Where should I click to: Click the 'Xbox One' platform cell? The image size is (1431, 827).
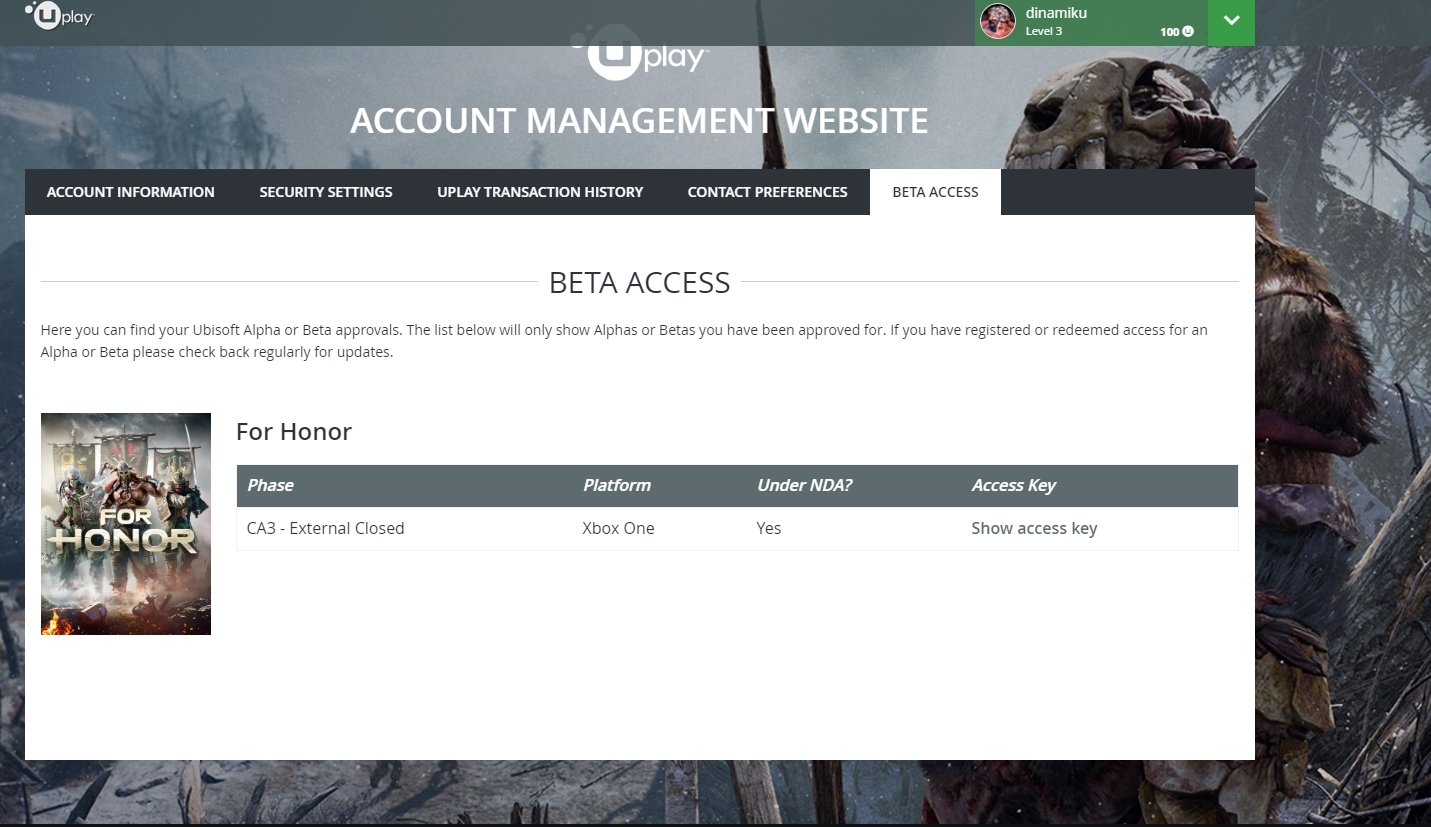tap(618, 528)
